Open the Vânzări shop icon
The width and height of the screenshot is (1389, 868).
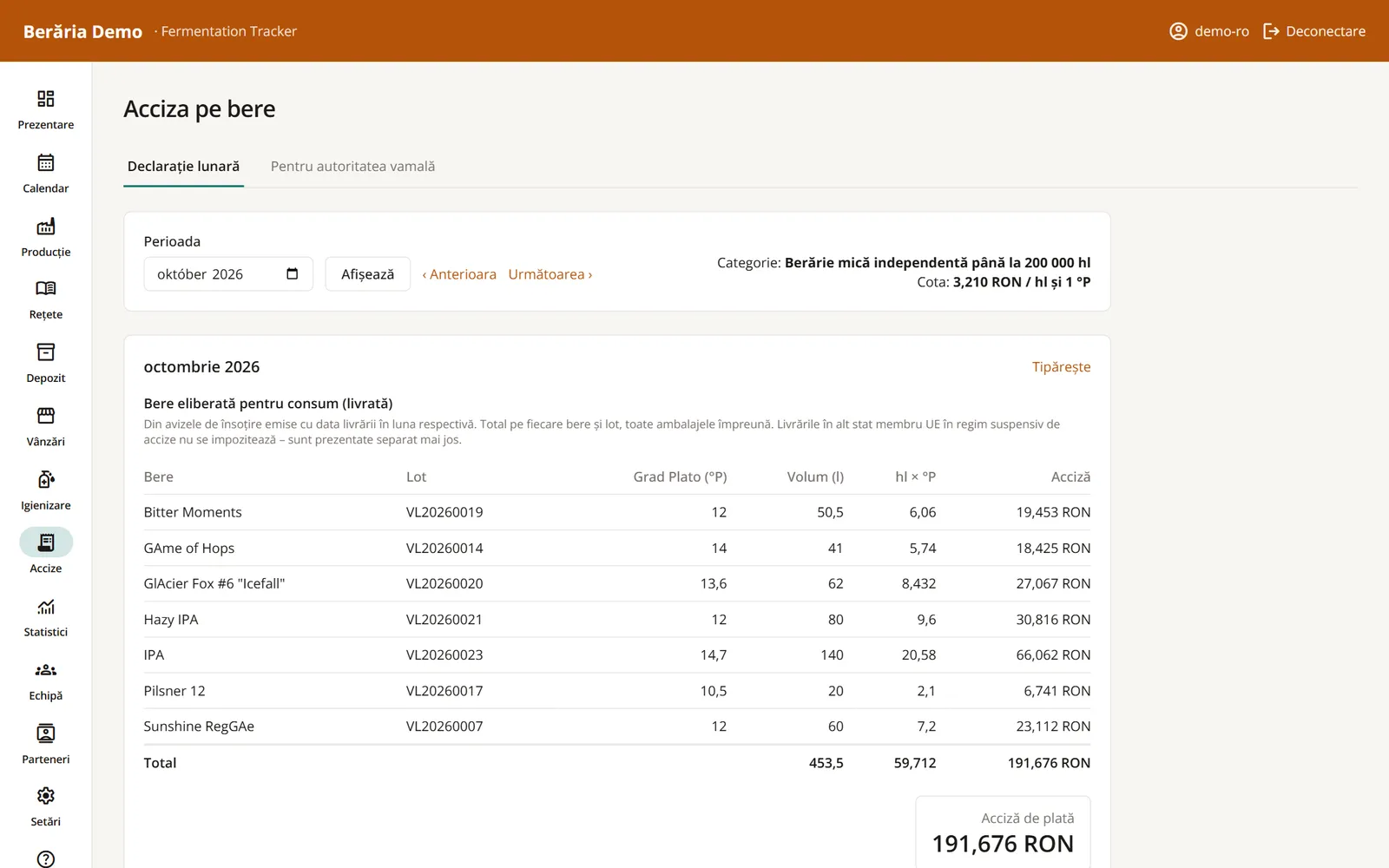(46, 415)
